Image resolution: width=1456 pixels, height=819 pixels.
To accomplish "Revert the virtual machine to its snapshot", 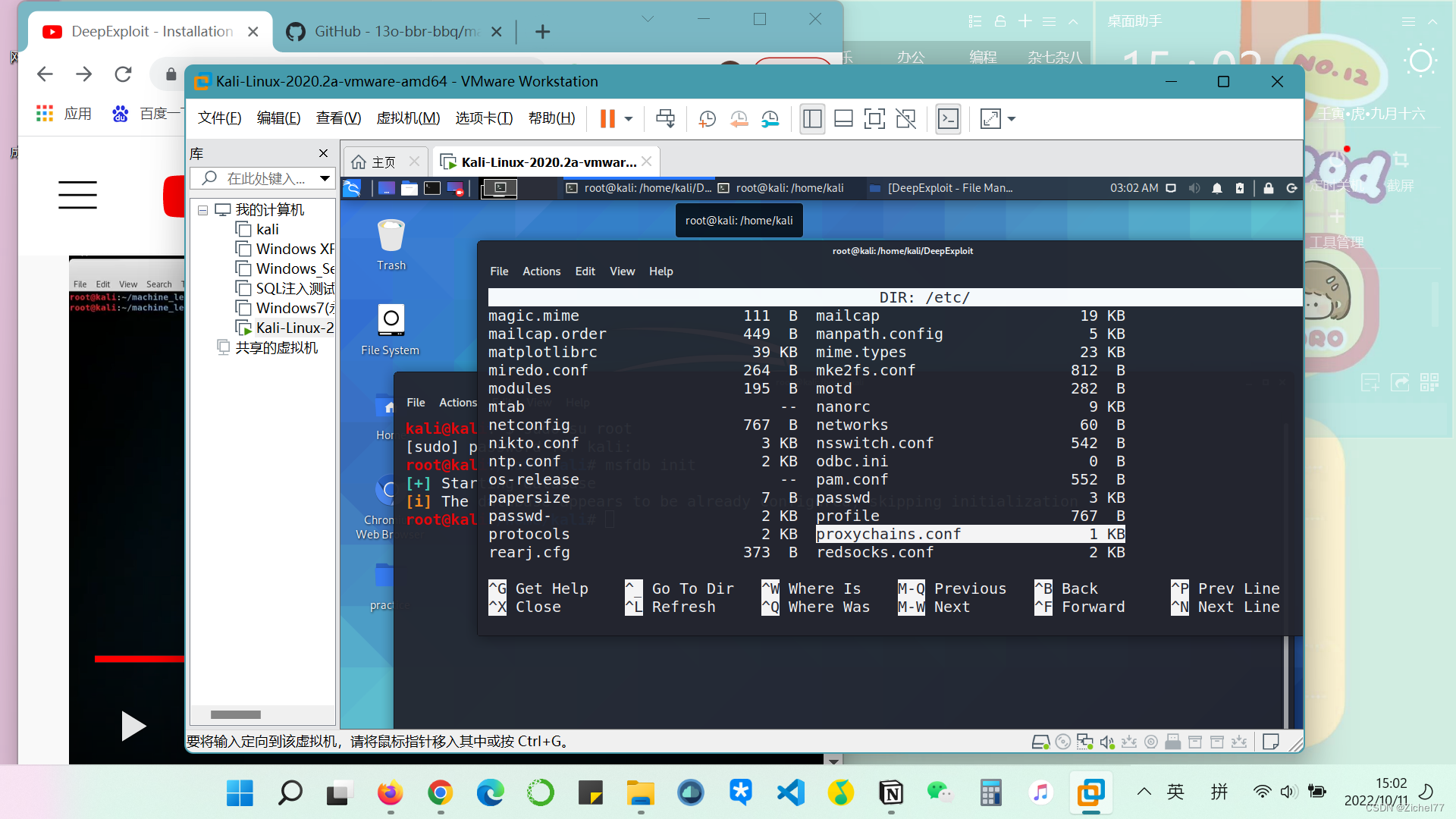I will coord(739,118).
